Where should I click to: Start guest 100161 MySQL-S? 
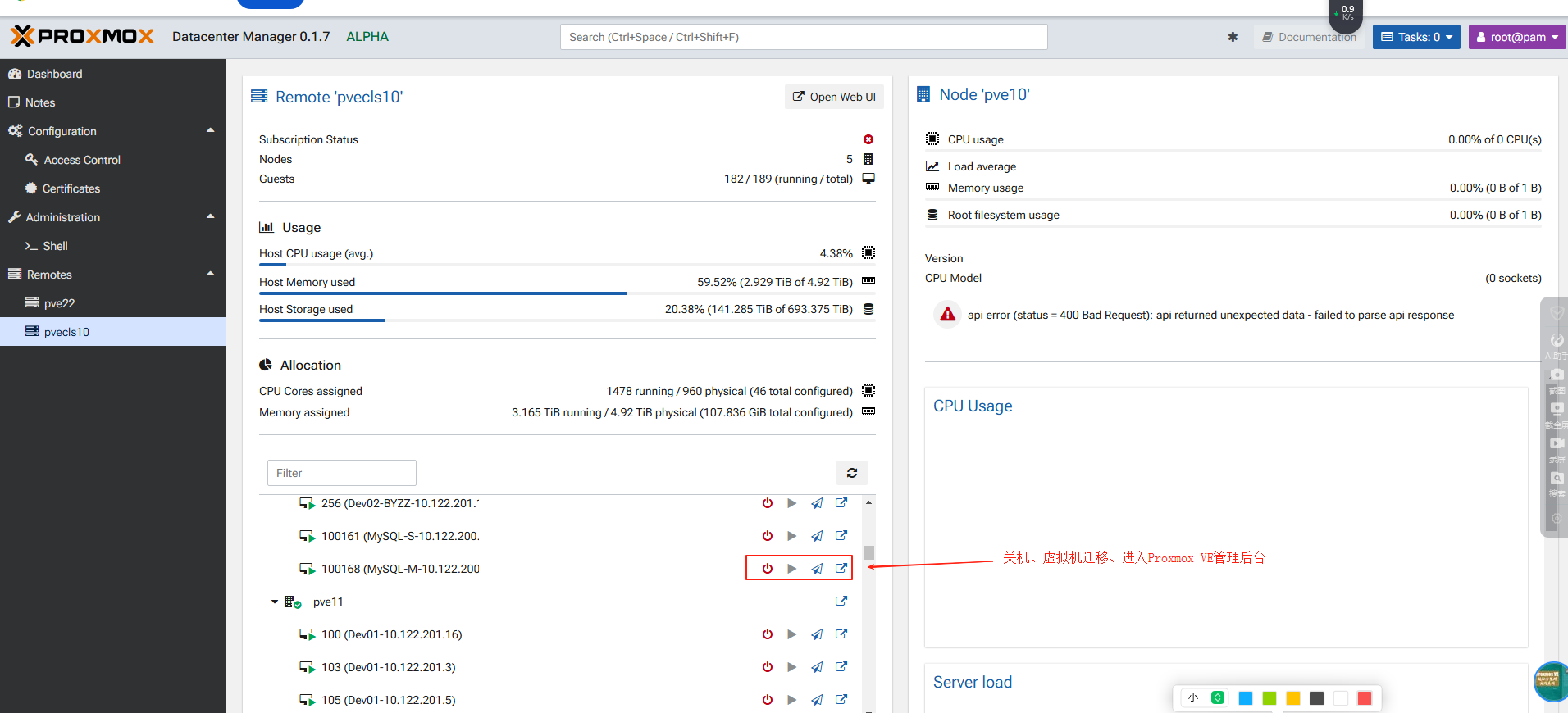[x=792, y=536]
